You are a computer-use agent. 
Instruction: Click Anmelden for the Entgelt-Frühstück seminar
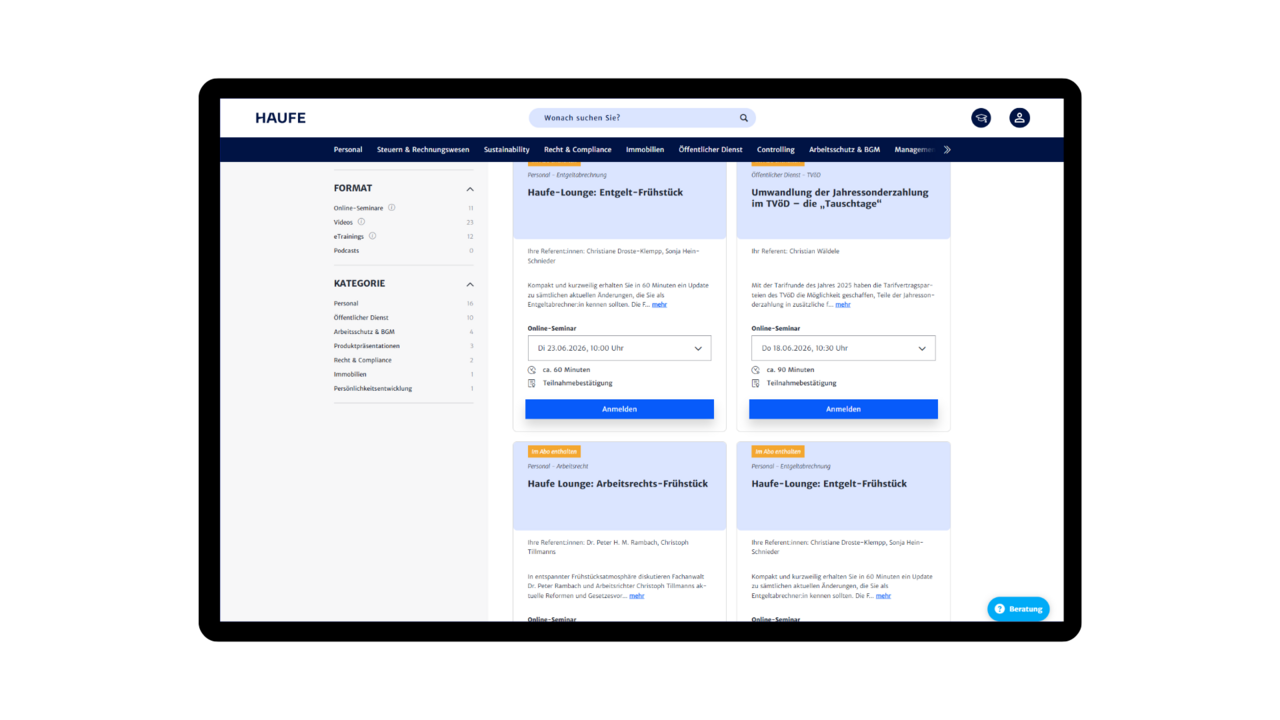coord(619,409)
